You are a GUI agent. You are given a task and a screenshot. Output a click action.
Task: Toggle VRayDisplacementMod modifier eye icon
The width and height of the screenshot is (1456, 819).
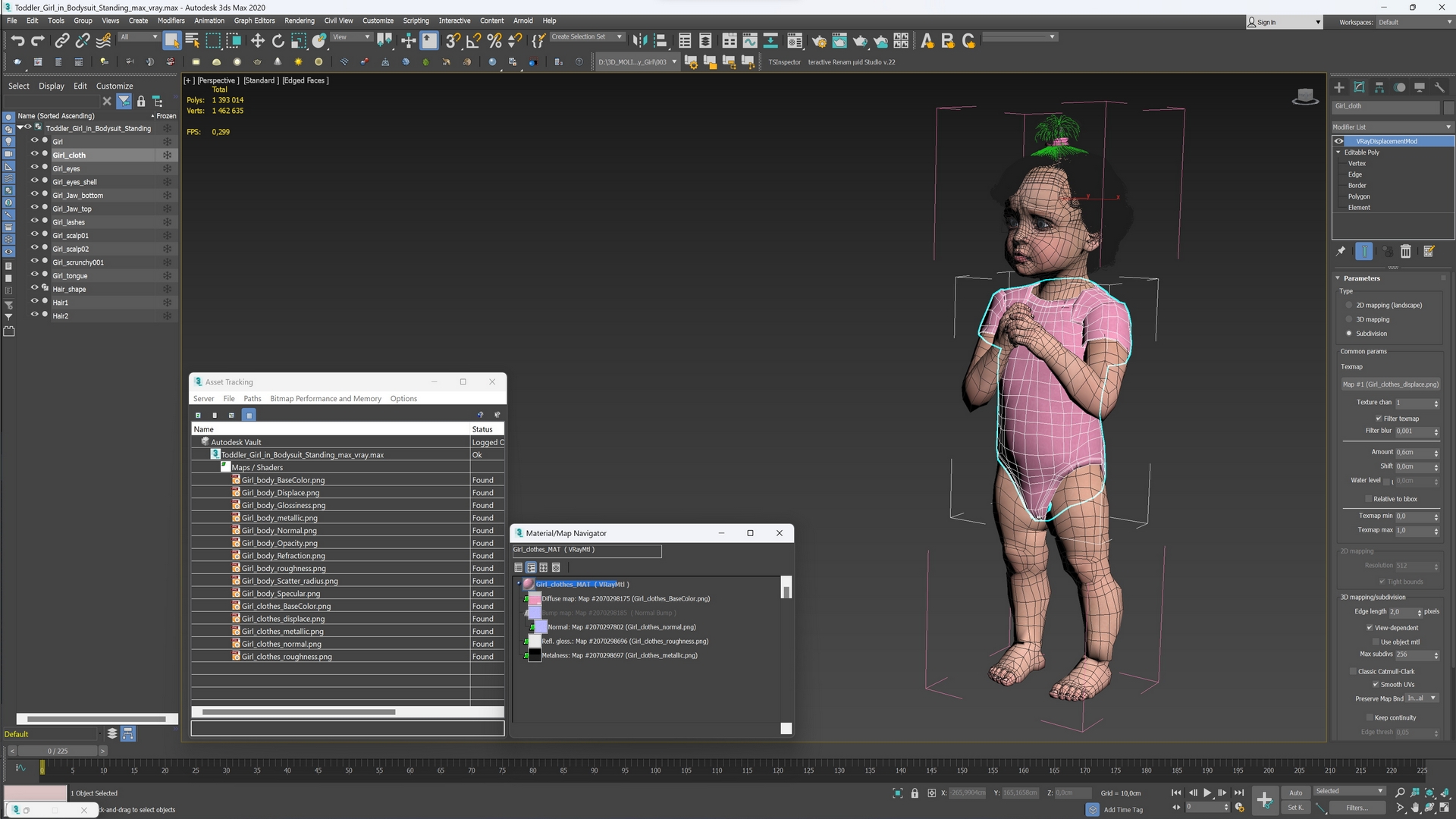(1339, 141)
